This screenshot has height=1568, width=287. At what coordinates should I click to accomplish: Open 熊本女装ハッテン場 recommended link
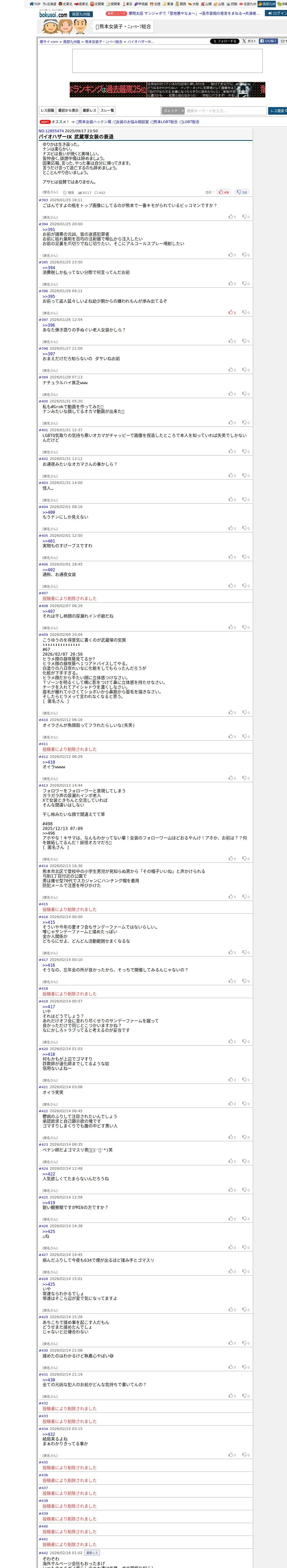(x=94, y=122)
